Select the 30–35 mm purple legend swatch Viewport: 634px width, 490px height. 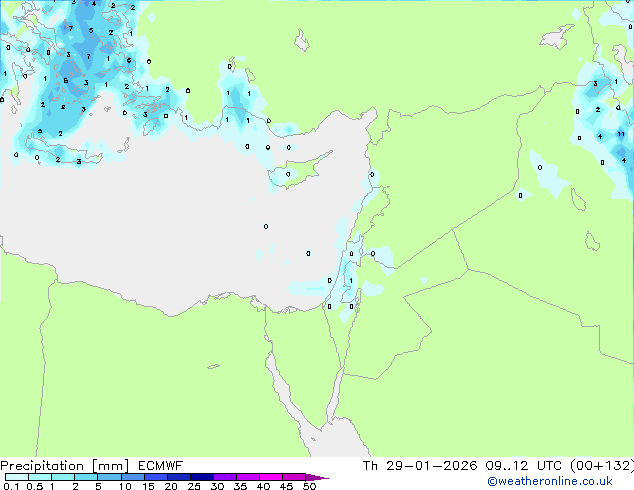click(x=224, y=477)
